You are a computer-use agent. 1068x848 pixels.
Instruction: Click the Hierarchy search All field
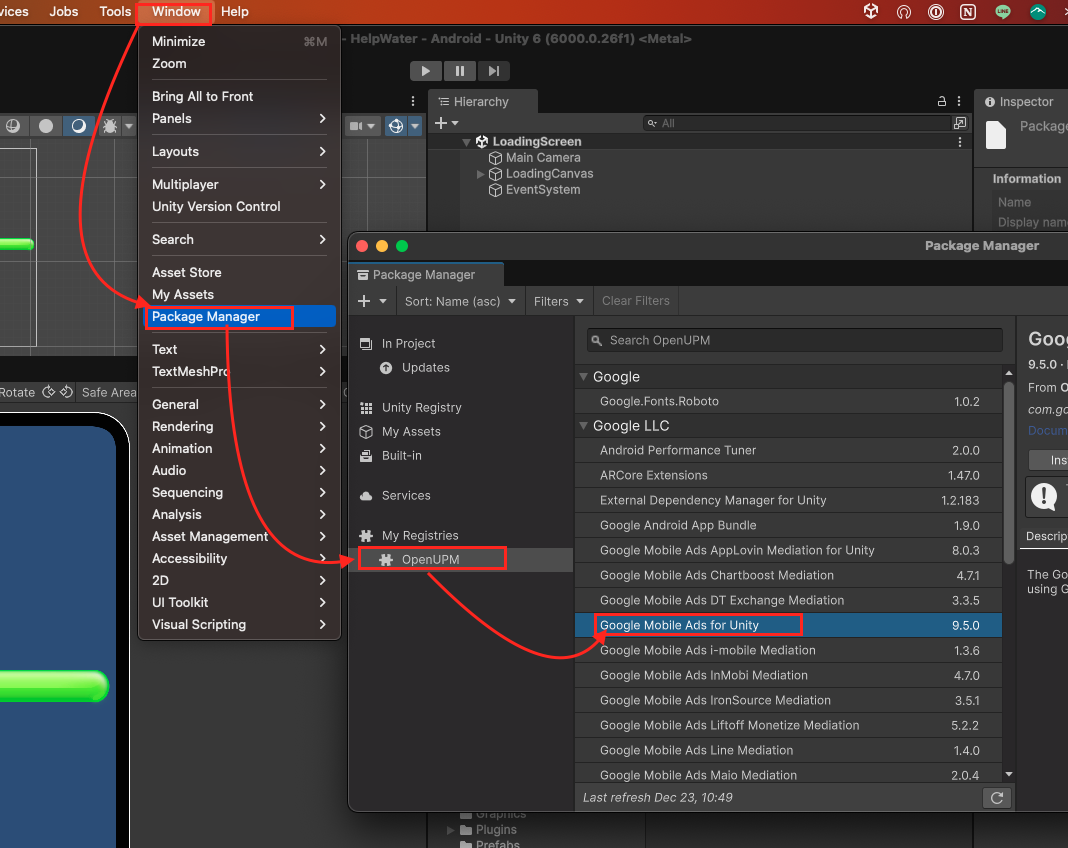[797, 123]
